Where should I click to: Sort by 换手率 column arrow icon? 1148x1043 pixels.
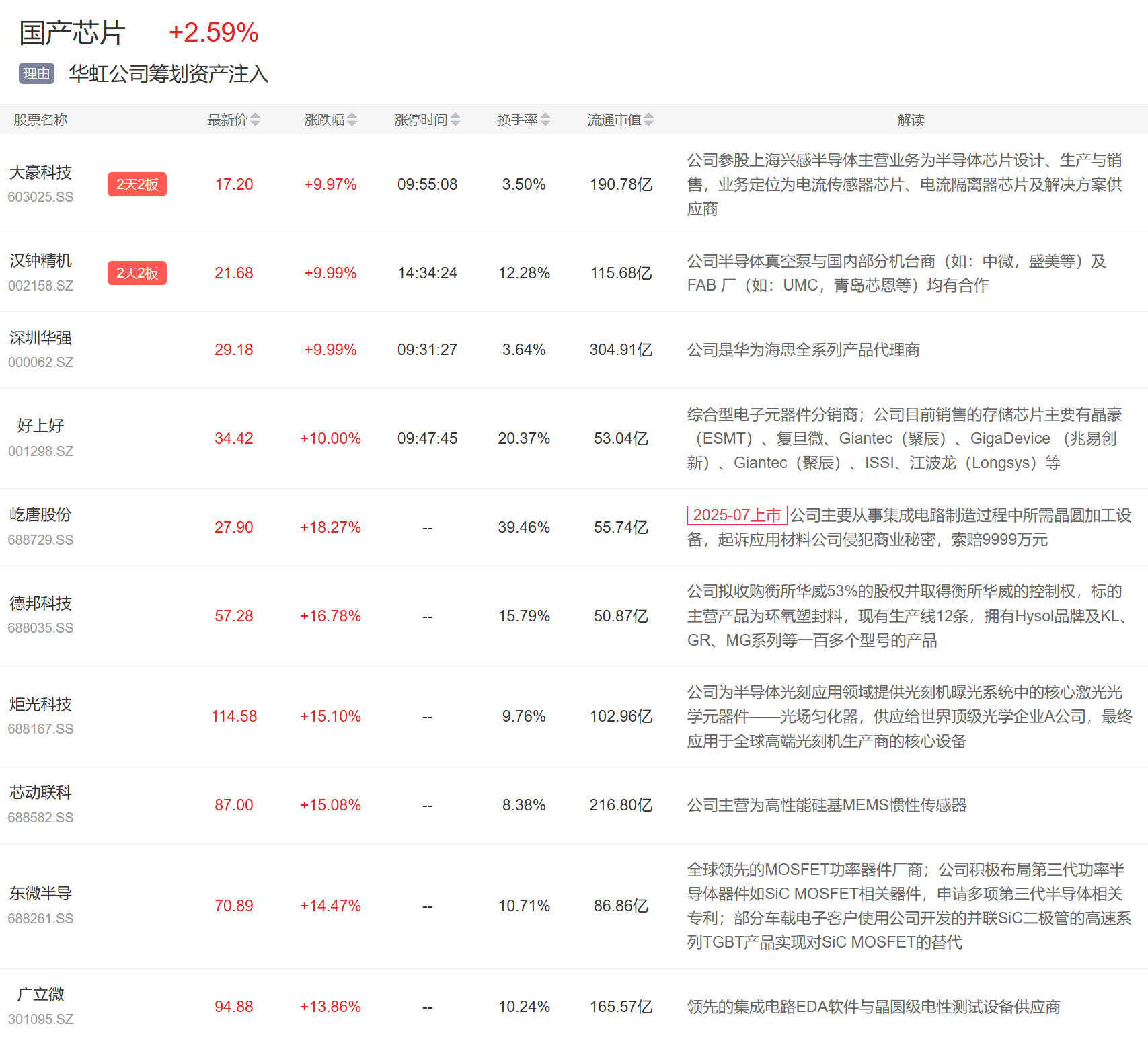[x=545, y=120]
